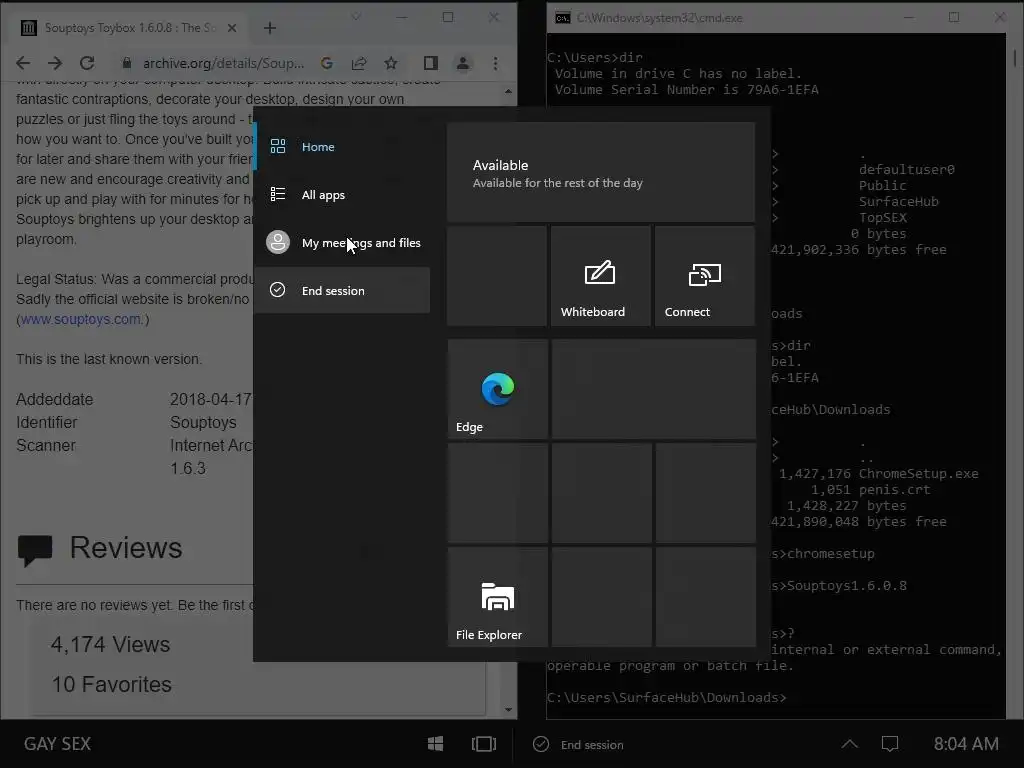Open the Connect tile

pos(705,276)
